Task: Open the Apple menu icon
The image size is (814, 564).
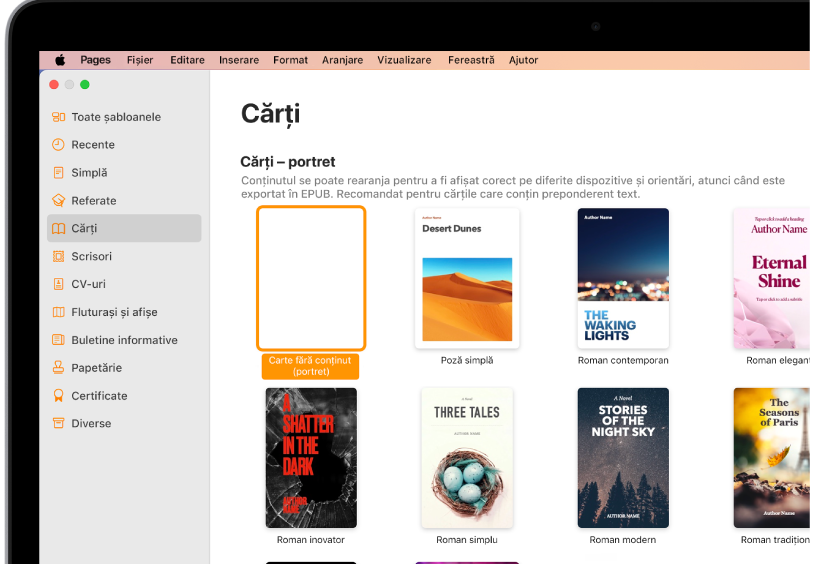Action: click(x=60, y=60)
